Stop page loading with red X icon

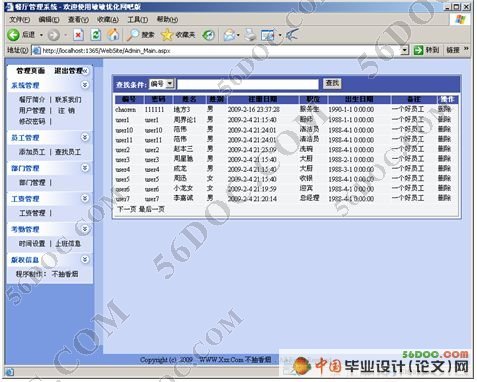78,35
